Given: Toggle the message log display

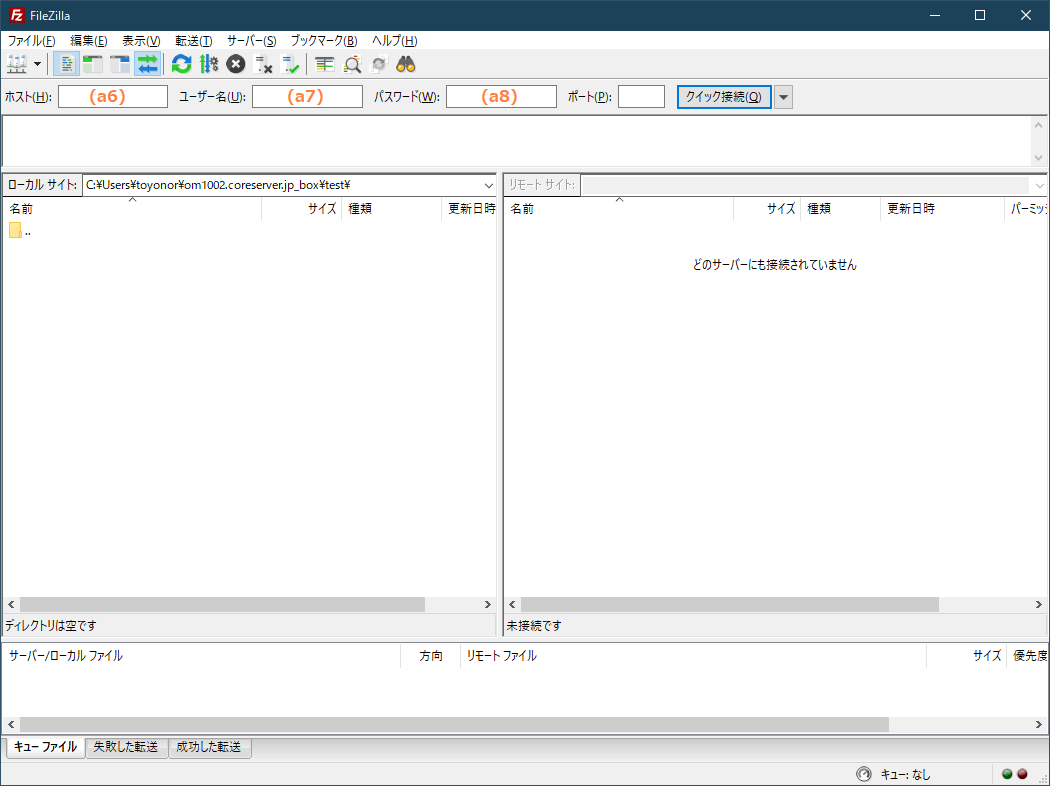Looking at the screenshot, I should (66, 64).
